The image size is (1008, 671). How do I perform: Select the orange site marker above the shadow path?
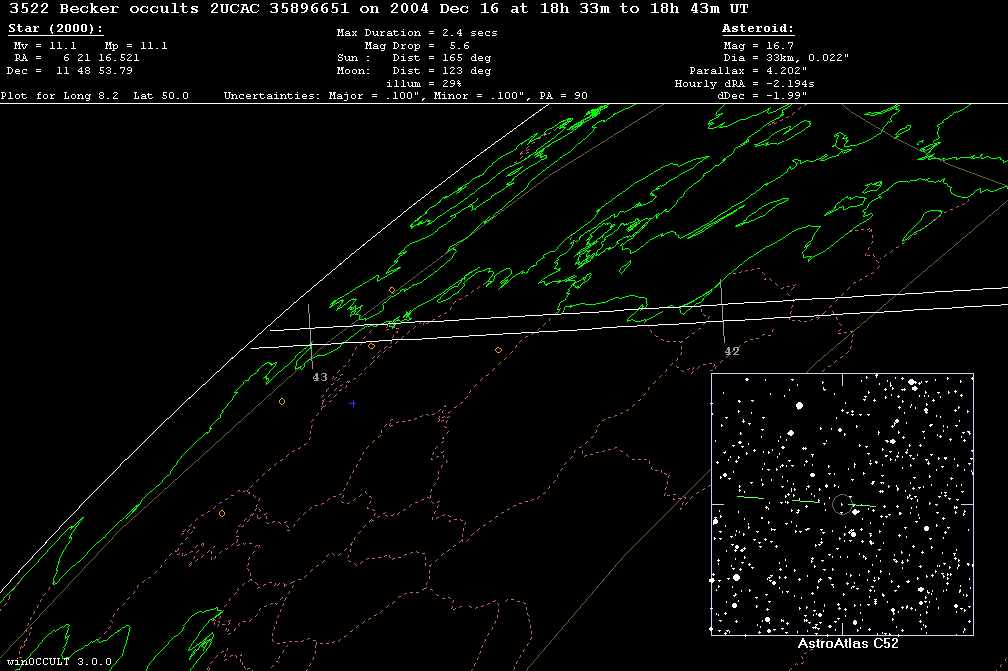[392, 290]
